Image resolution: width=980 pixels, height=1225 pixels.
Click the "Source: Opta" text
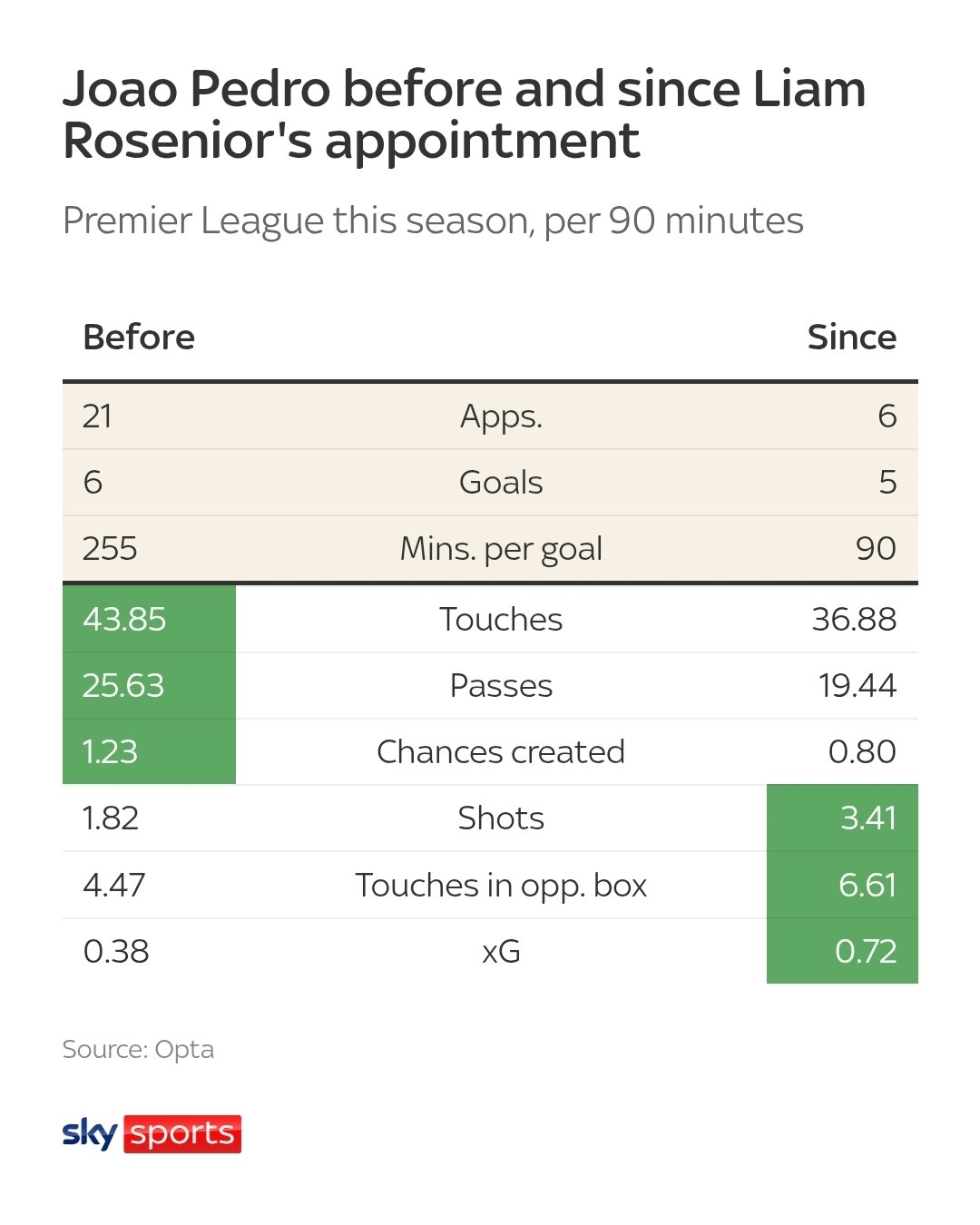(138, 1049)
